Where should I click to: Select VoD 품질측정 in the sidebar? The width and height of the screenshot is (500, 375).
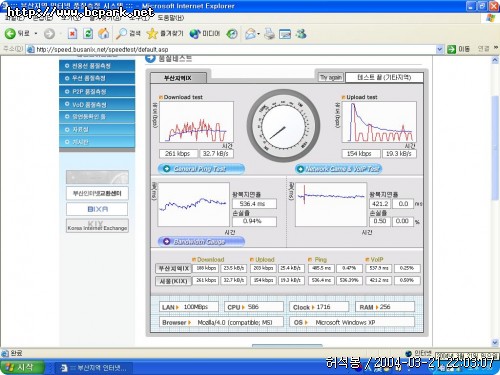[97, 104]
